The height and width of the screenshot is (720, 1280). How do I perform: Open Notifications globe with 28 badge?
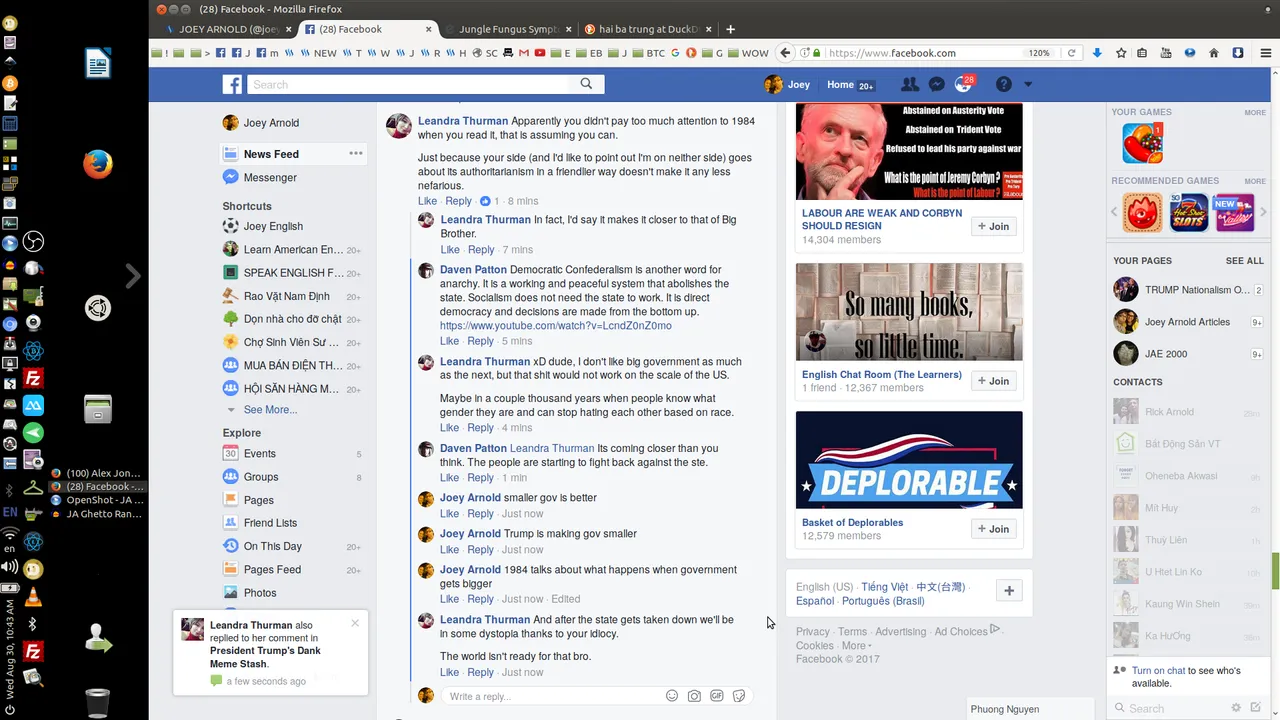click(x=964, y=85)
